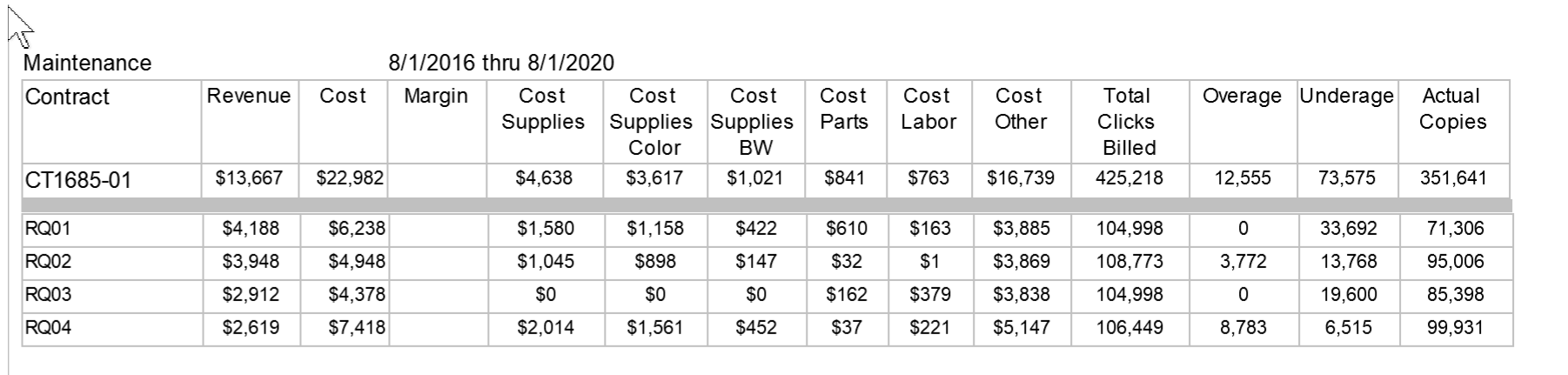The height and width of the screenshot is (375, 1568).
Task: Click the Cost Supplies BW header
Action: pyautogui.click(x=753, y=122)
